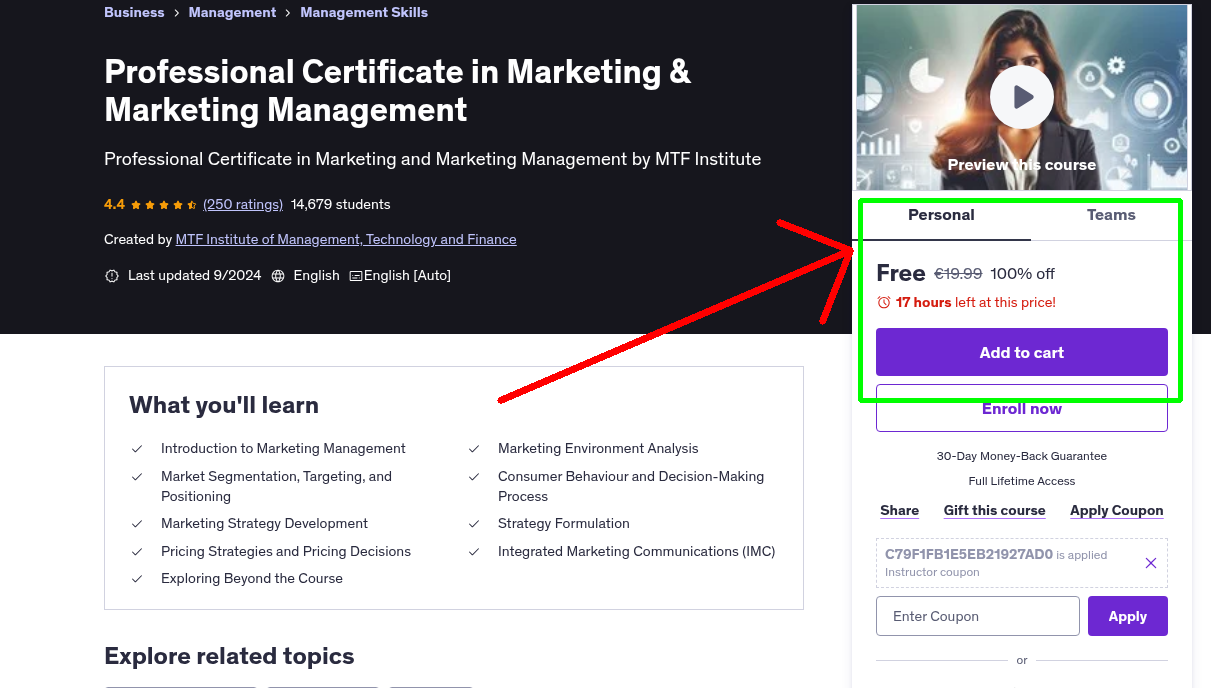This screenshot has height=688, width=1211.
Task: Click the 4.4 rating number
Action: 114,204
